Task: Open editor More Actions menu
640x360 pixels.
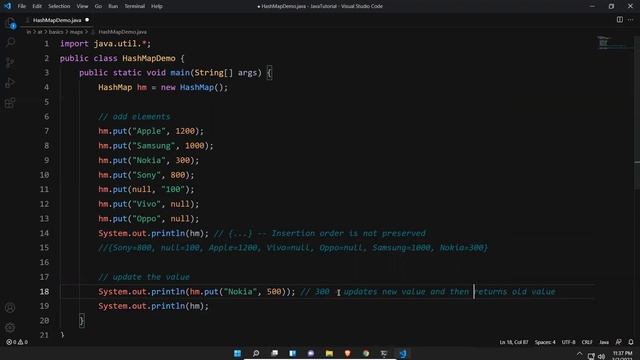Action: tap(631, 20)
